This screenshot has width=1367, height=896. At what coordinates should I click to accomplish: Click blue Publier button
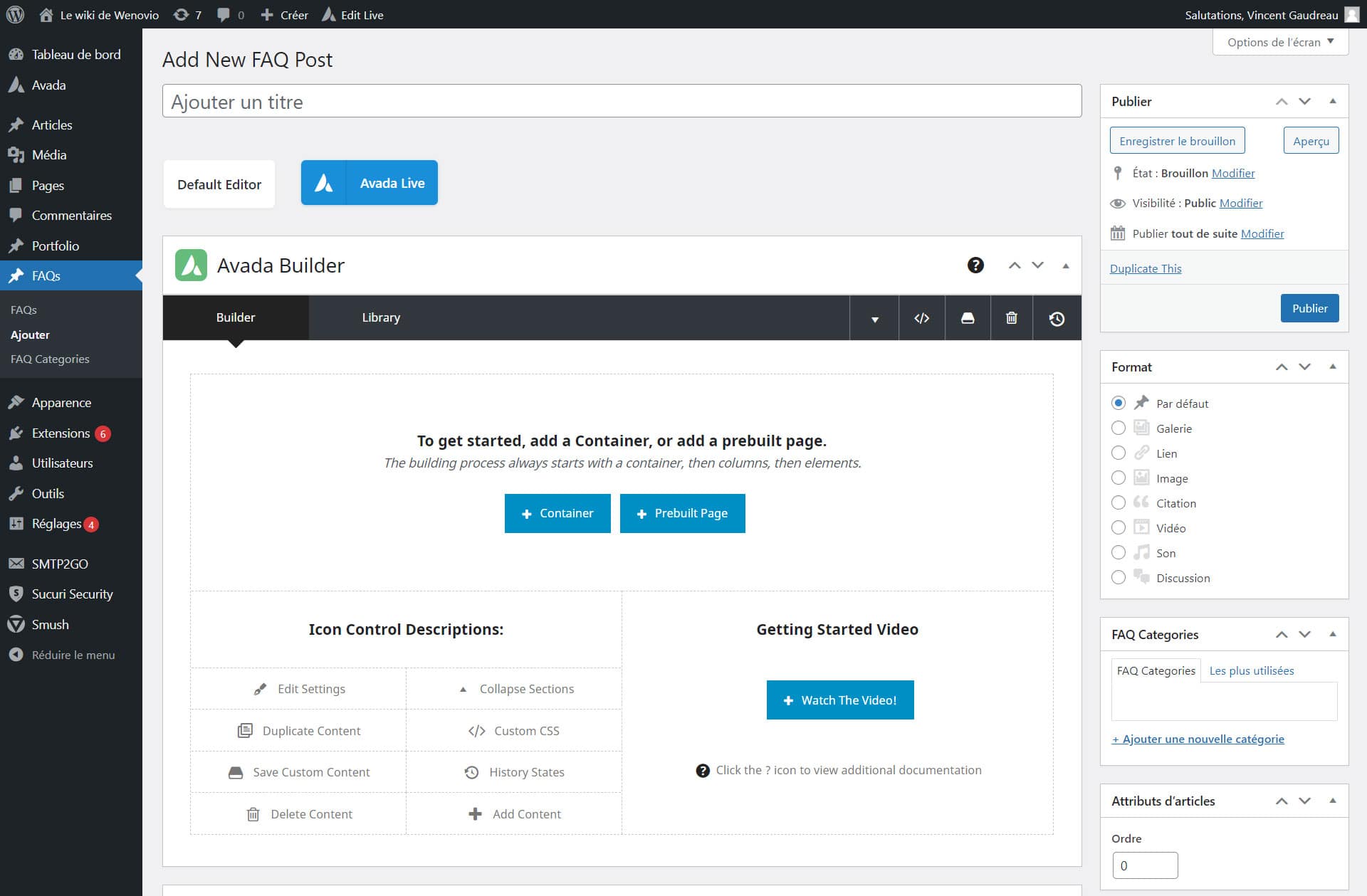click(x=1309, y=308)
